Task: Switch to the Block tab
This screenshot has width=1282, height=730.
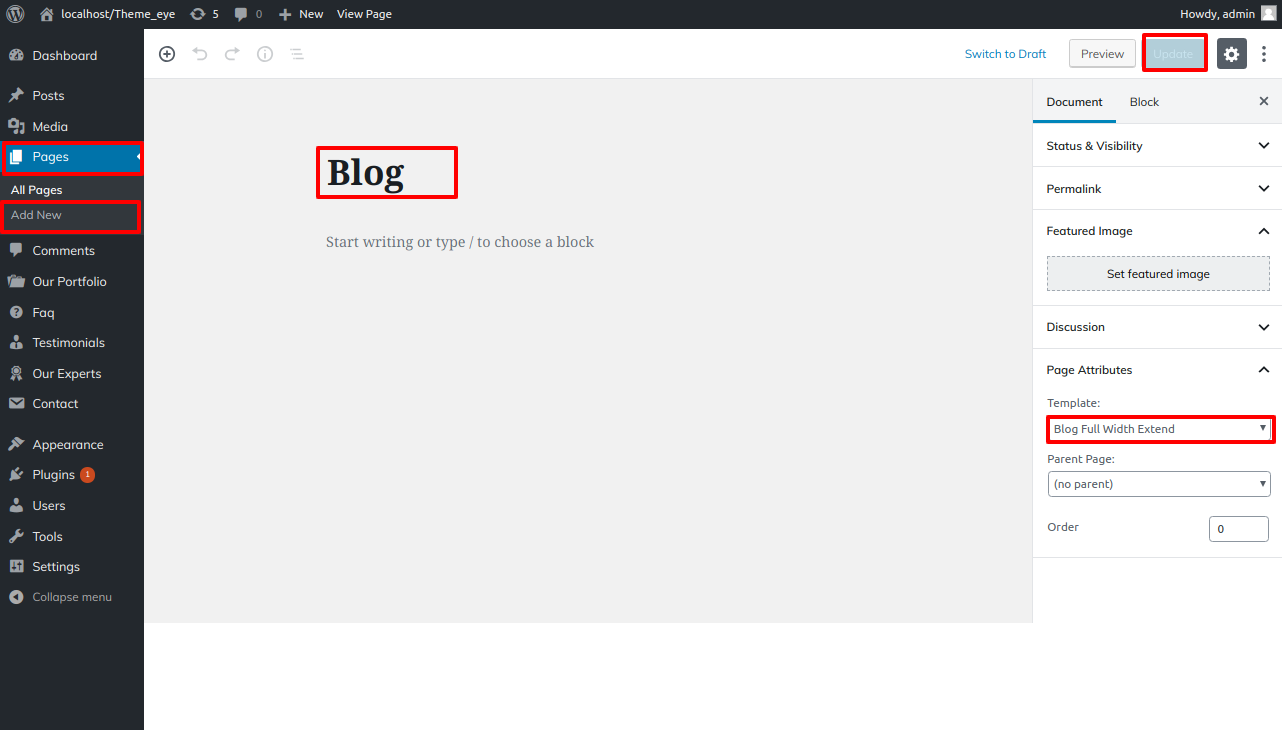Action: pyautogui.click(x=1144, y=101)
